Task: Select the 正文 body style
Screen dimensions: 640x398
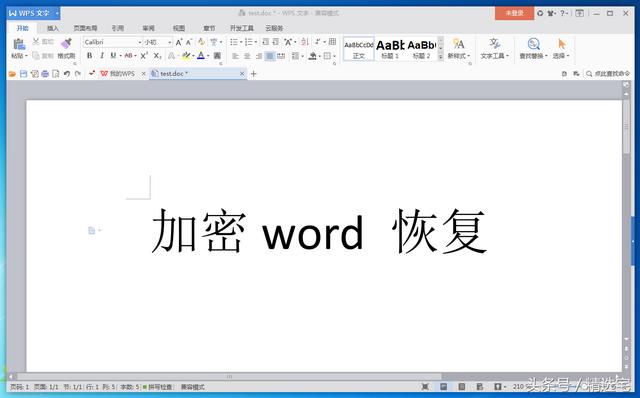Action: tap(359, 49)
